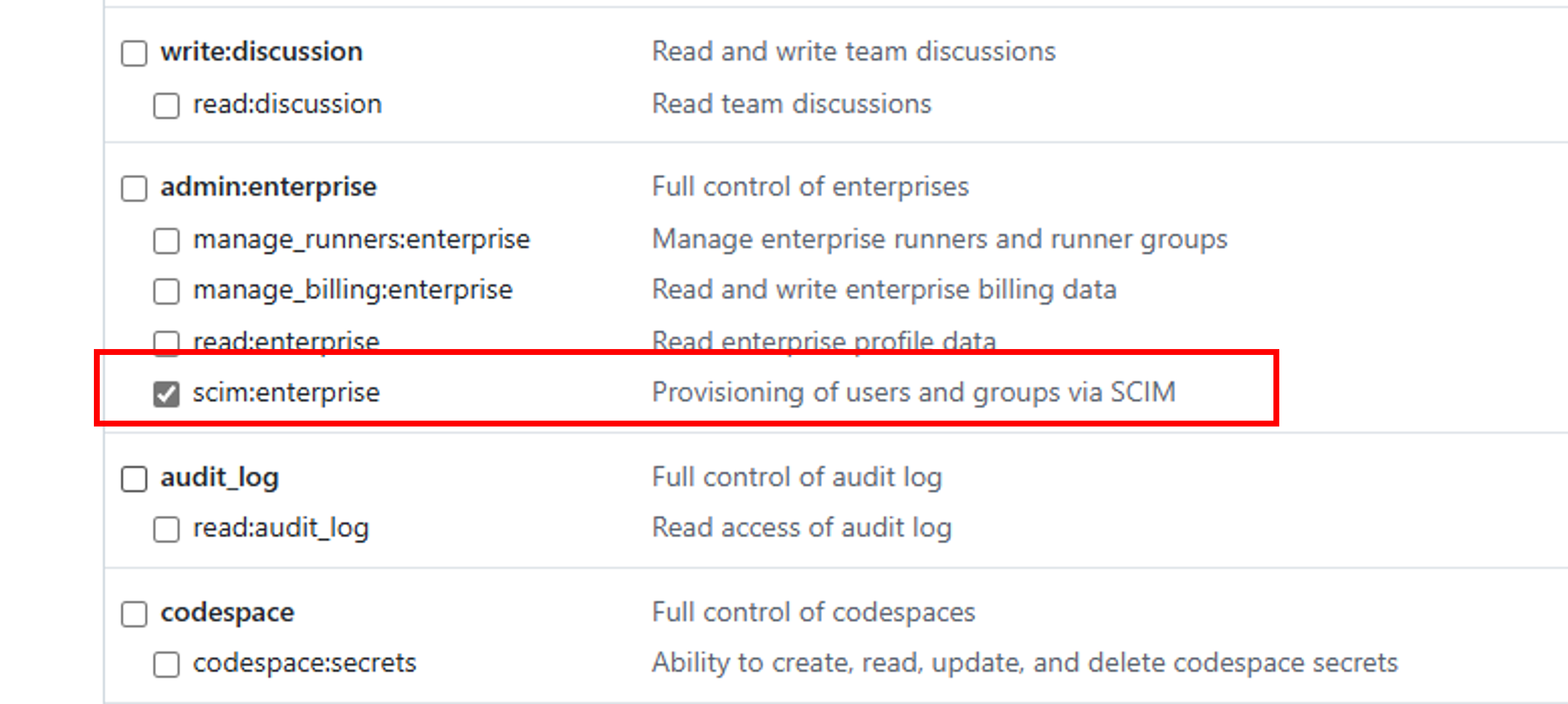Image resolution: width=1568 pixels, height=704 pixels.
Task: Click the scim:enterprise label text
Action: (286, 392)
